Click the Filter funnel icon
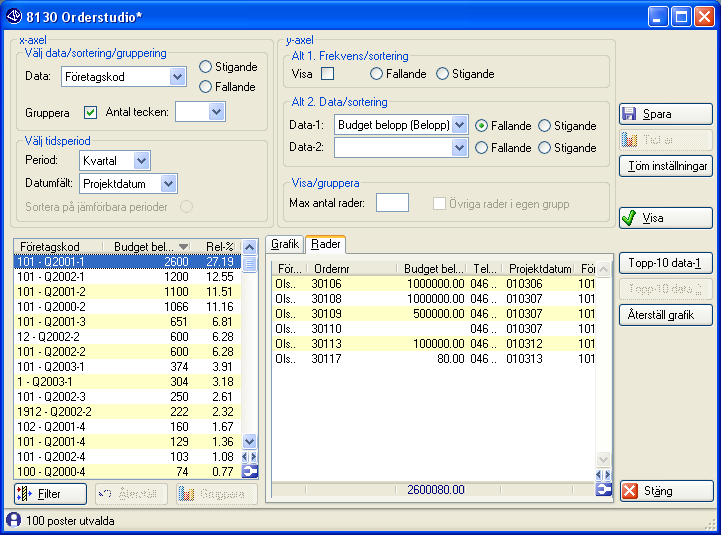The image size is (721, 535). (x=24, y=494)
